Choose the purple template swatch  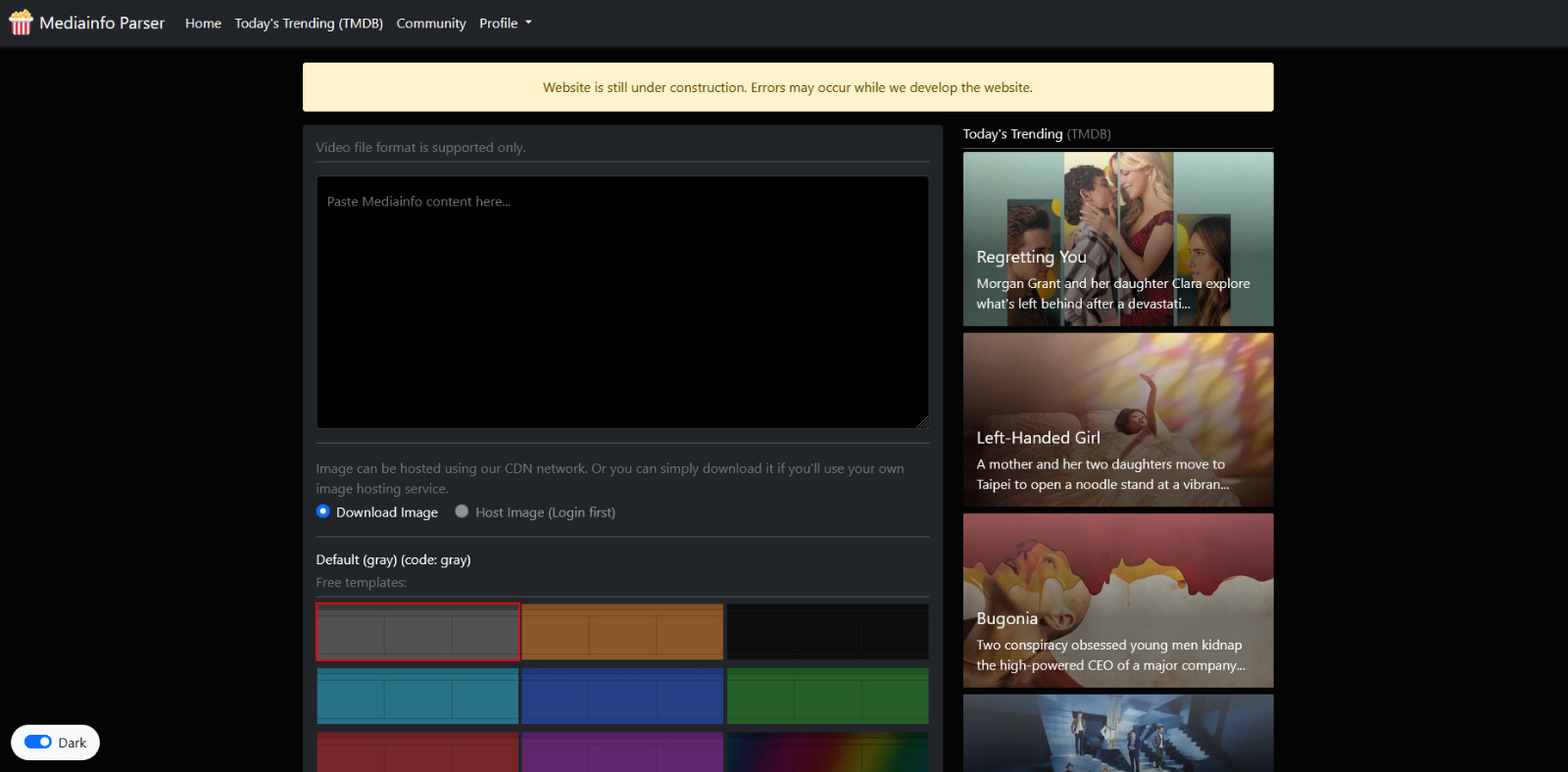point(622,751)
